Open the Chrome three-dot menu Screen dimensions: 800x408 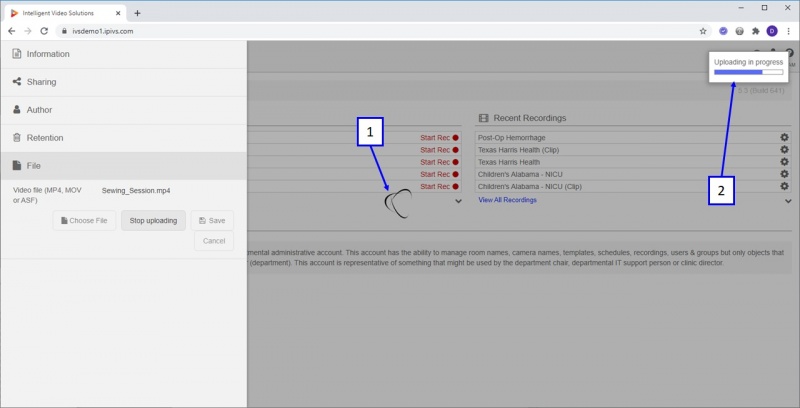click(788, 31)
